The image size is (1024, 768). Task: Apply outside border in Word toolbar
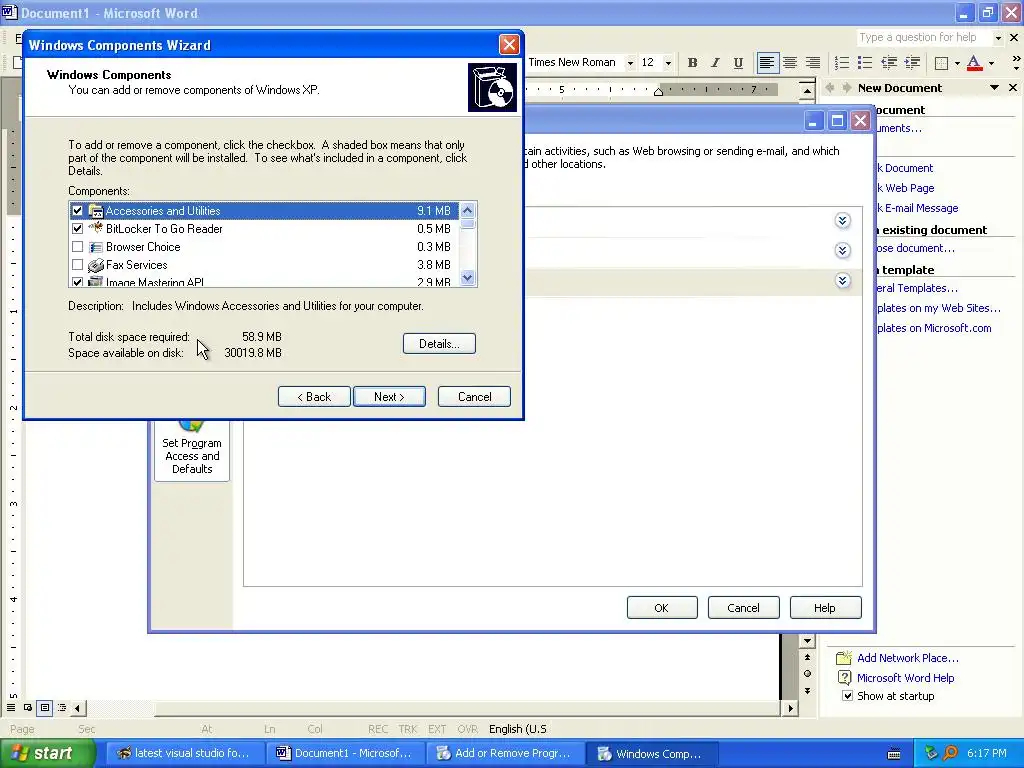tap(941, 63)
